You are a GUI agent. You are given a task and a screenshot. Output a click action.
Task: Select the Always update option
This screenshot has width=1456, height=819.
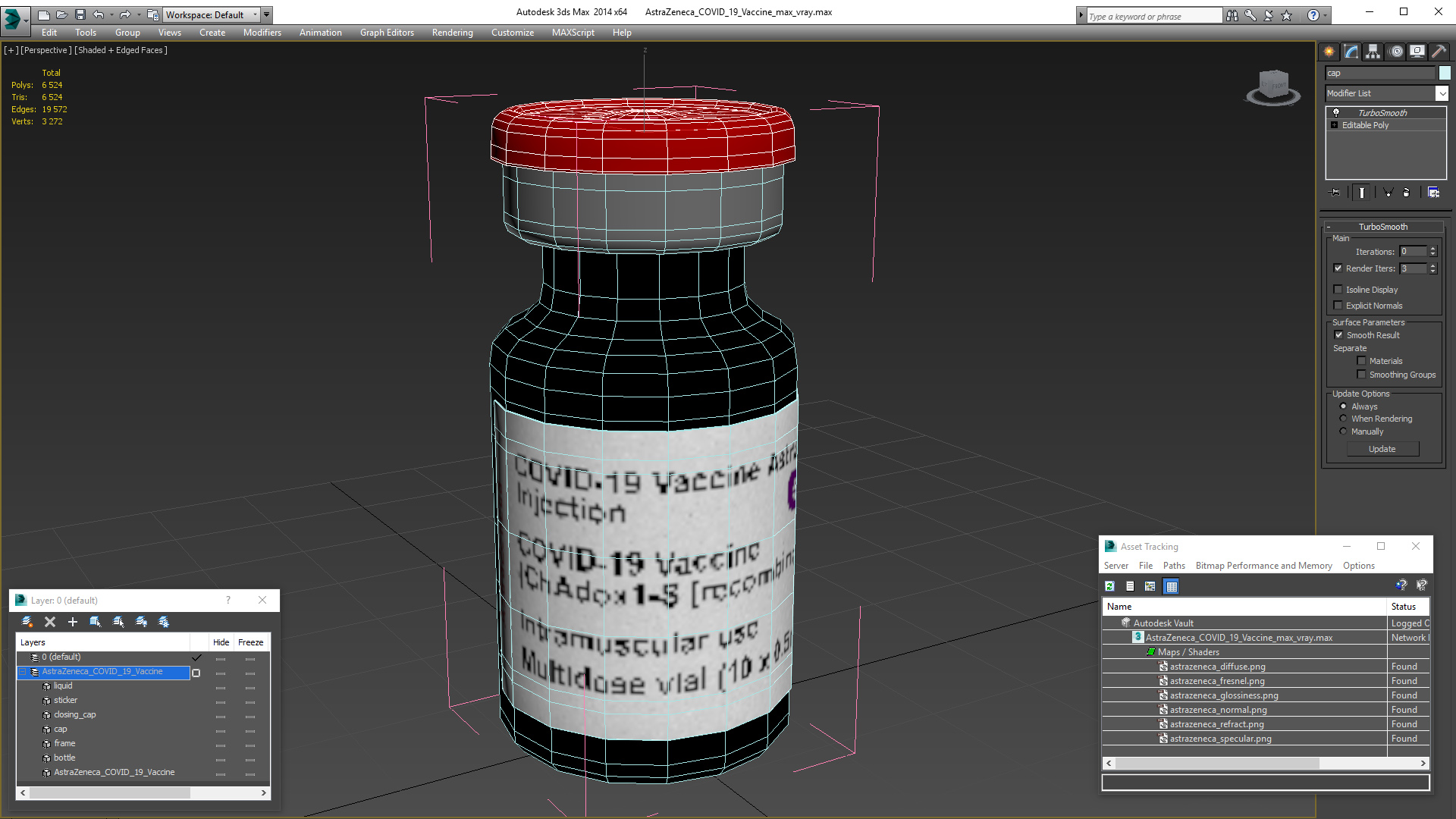pyautogui.click(x=1343, y=406)
